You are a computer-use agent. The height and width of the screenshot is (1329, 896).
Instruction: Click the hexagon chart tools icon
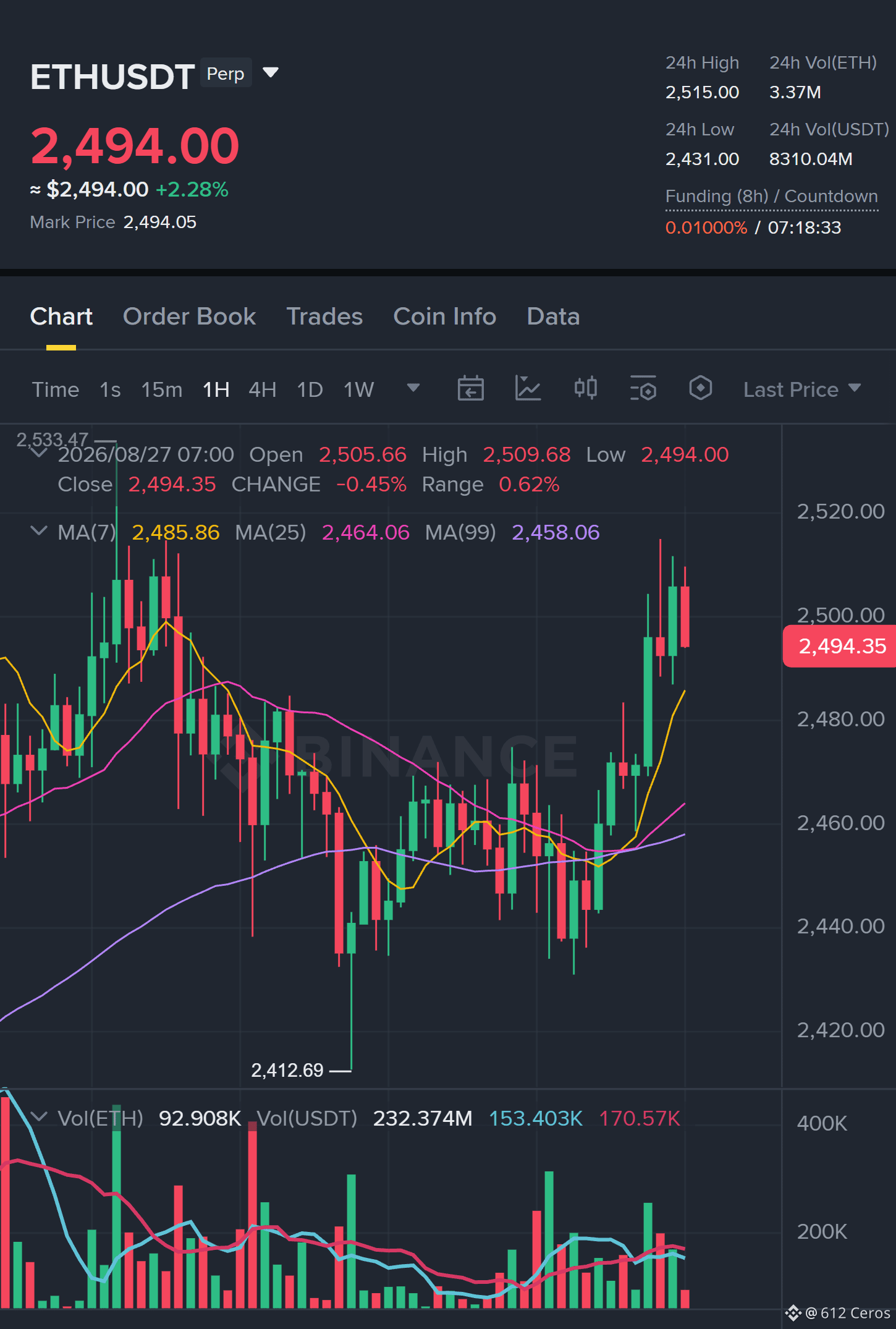[701, 388]
